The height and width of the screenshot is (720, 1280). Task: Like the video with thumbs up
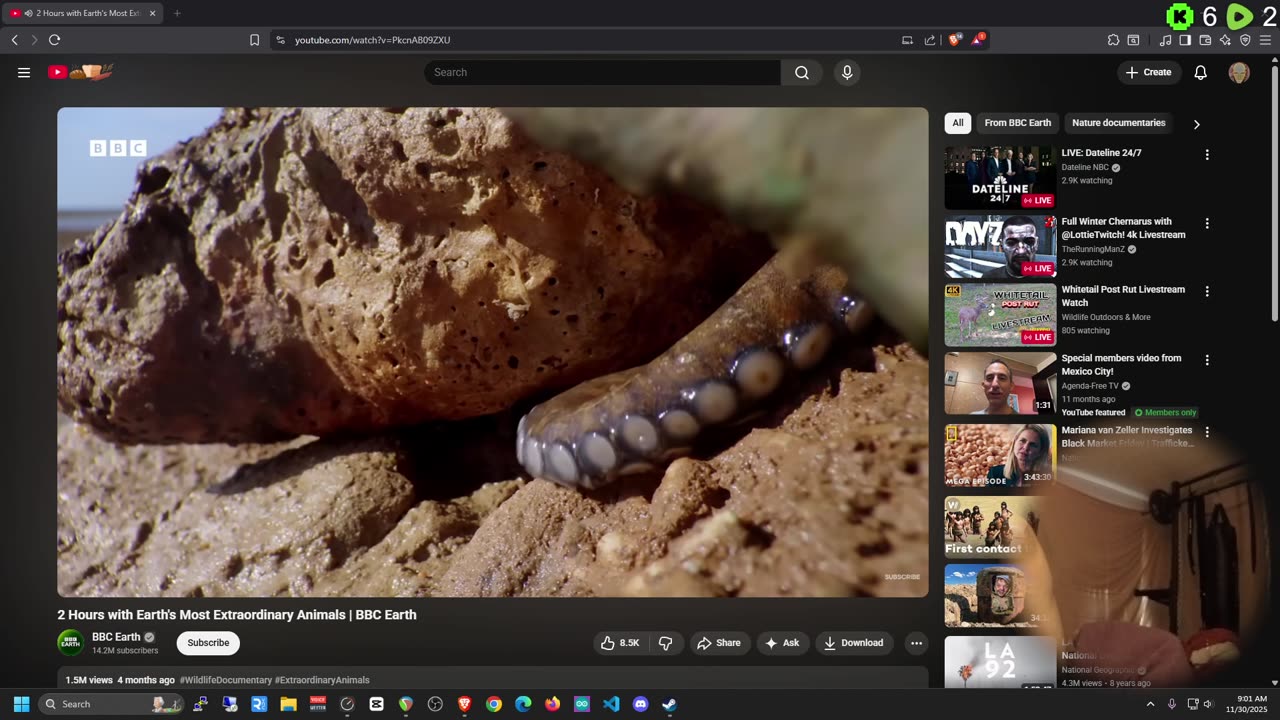[x=619, y=643]
